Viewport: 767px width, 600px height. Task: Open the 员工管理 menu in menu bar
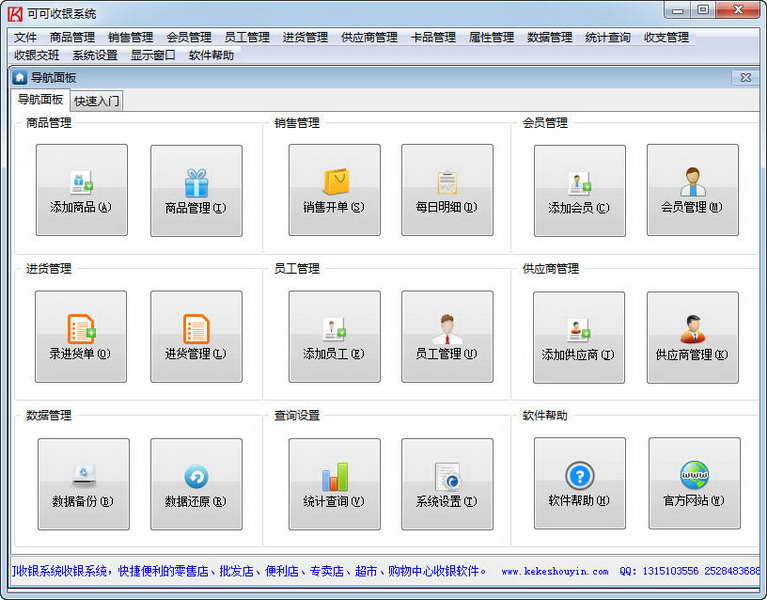pos(247,37)
